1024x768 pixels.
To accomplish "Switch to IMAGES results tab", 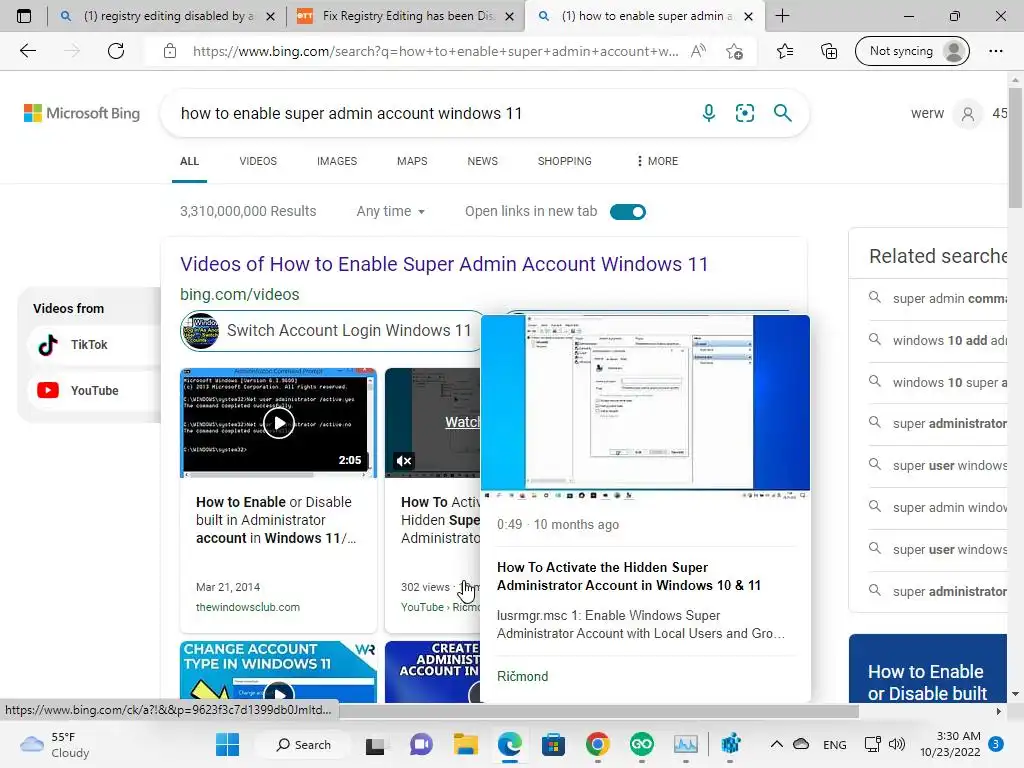I will click(x=337, y=161).
